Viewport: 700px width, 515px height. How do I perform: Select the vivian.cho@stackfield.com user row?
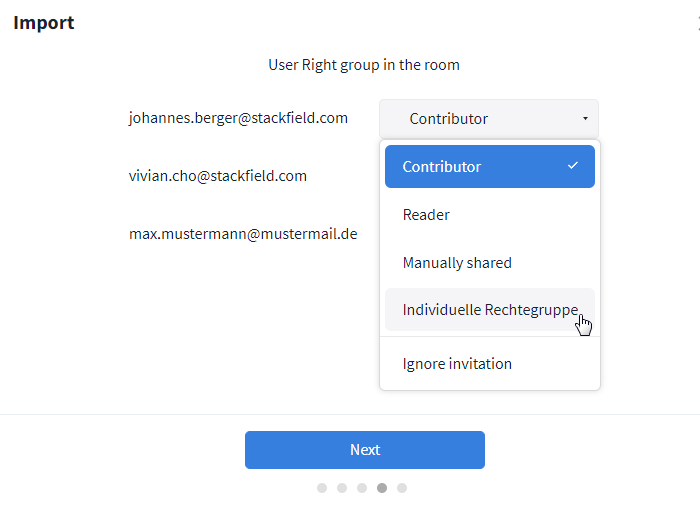(x=217, y=176)
